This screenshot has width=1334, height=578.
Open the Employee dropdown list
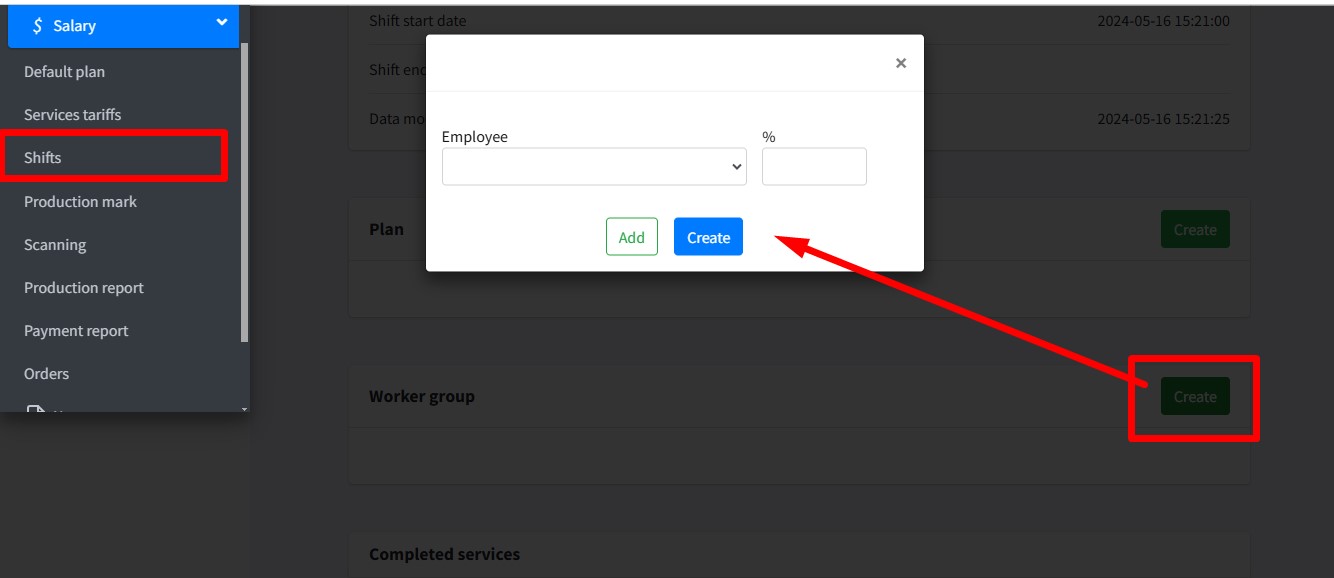(x=593, y=167)
